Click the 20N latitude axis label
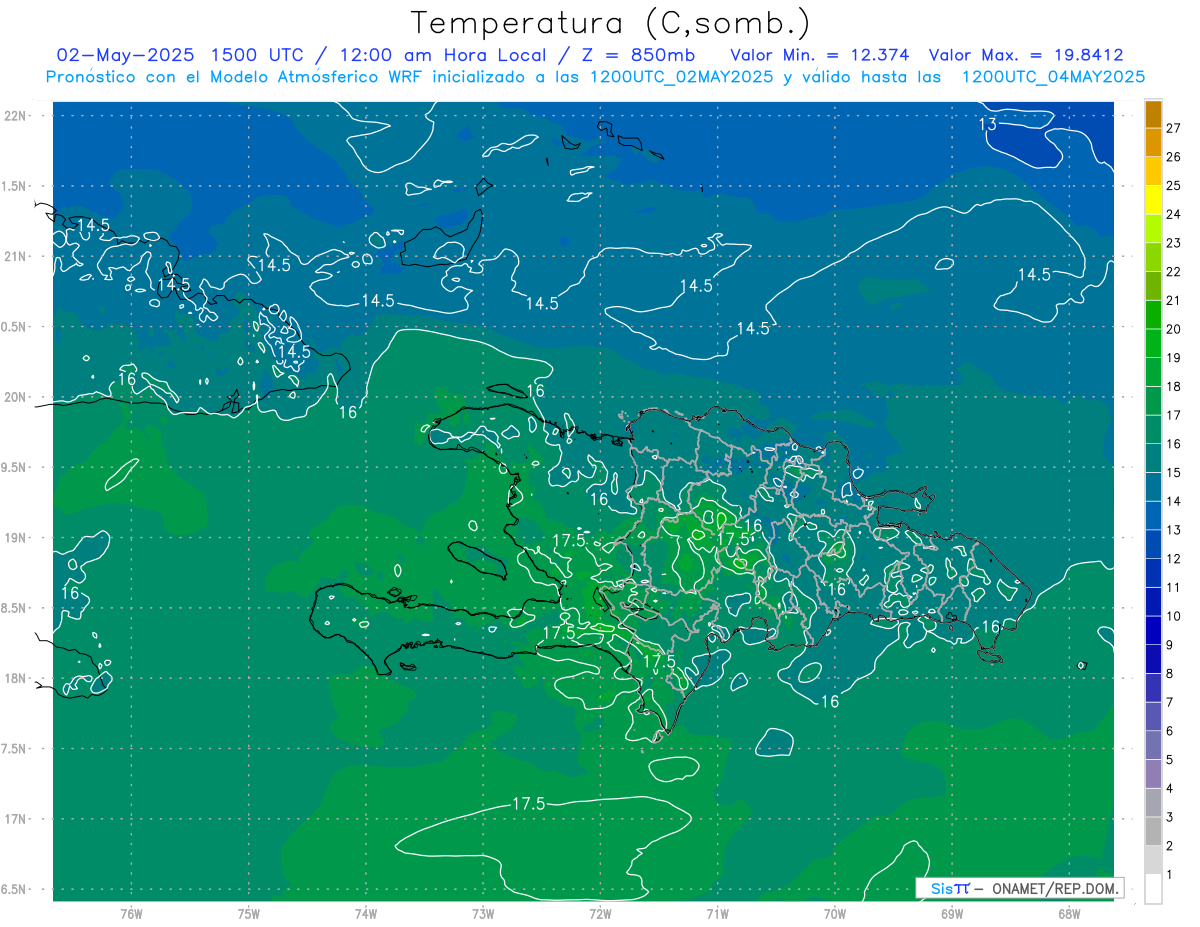 [x=15, y=397]
